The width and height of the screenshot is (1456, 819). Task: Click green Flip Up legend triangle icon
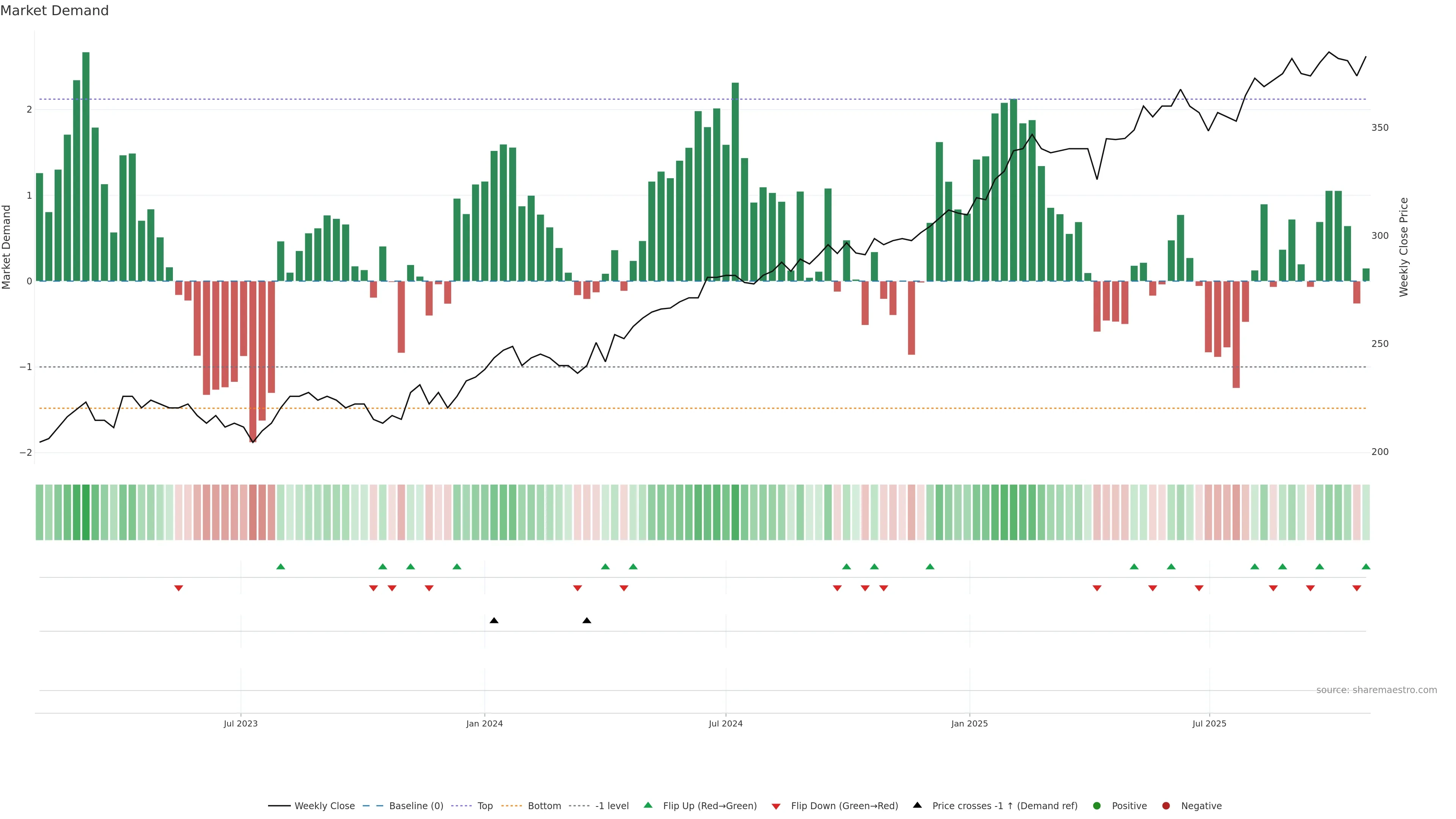tap(648, 805)
